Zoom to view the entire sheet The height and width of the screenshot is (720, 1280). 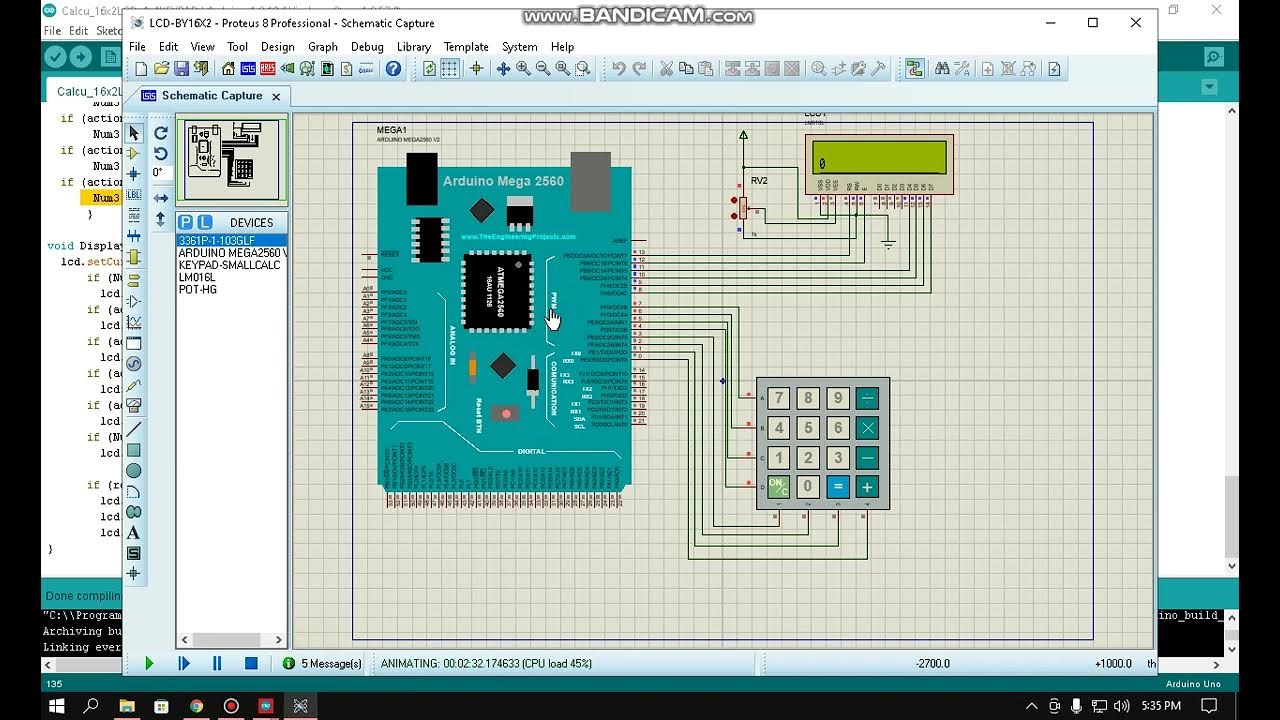click(x=562, y=69)
